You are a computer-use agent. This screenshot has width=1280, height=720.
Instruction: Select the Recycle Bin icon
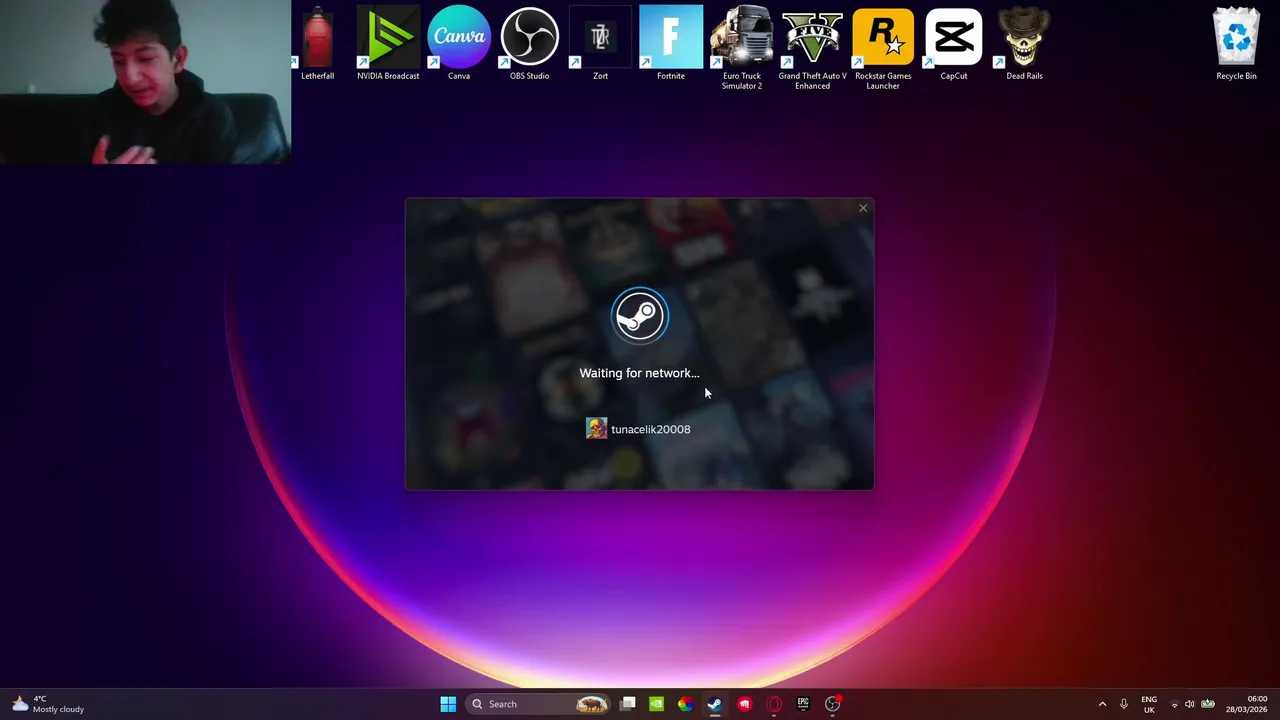(1236, 43)
